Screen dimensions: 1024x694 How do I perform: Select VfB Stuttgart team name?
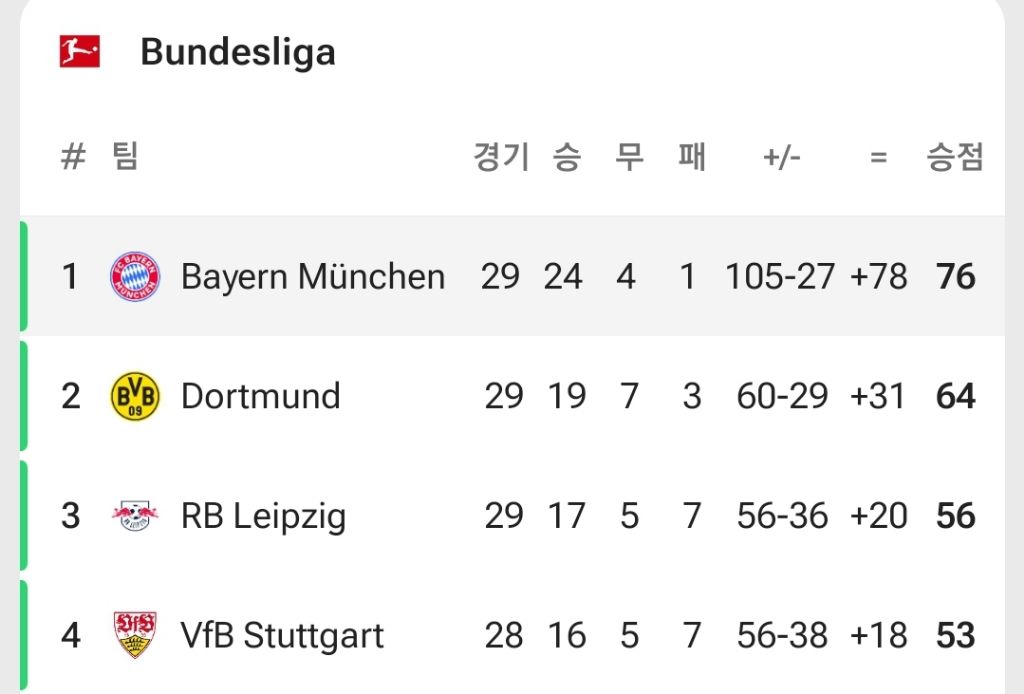282,635
